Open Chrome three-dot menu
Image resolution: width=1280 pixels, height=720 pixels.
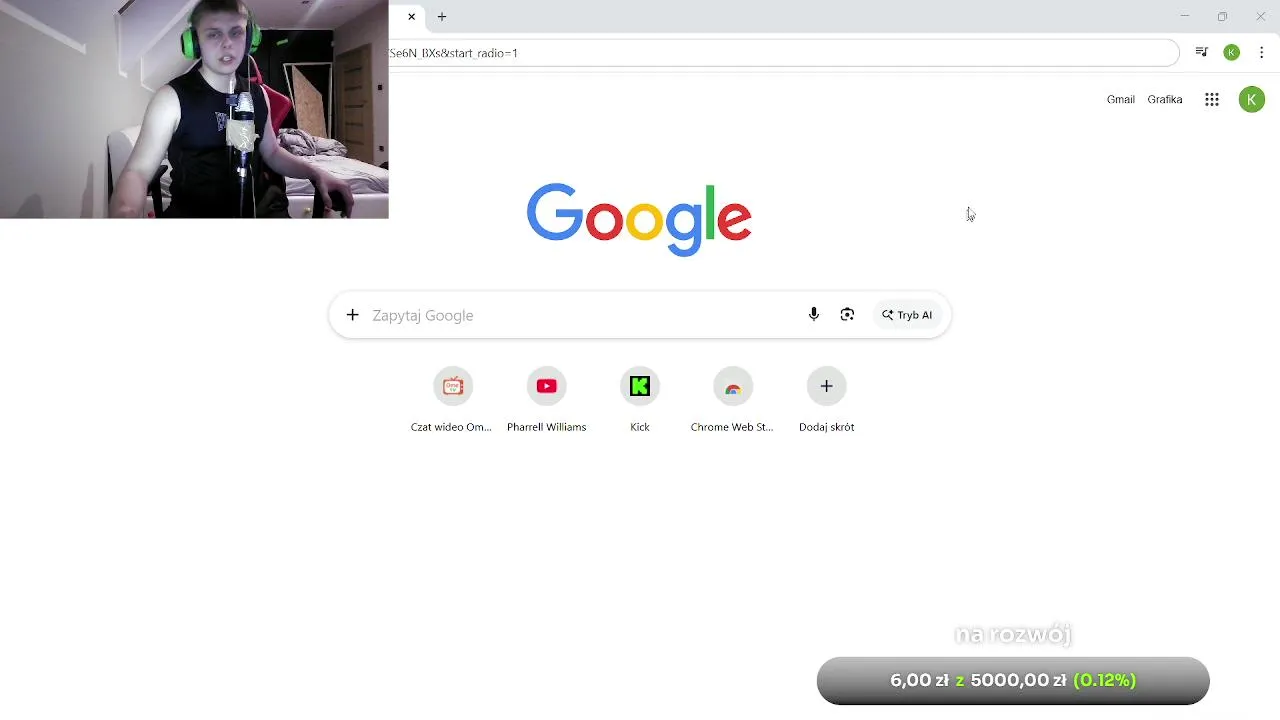(1262, 53)
